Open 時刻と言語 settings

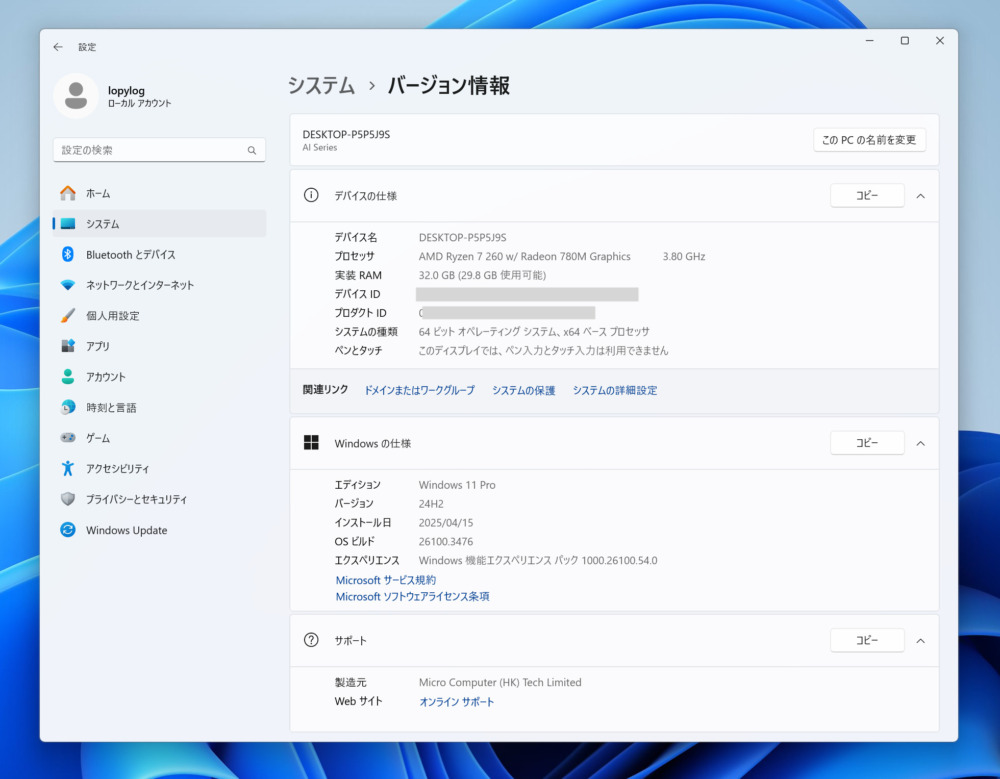[x=159, y=407]
